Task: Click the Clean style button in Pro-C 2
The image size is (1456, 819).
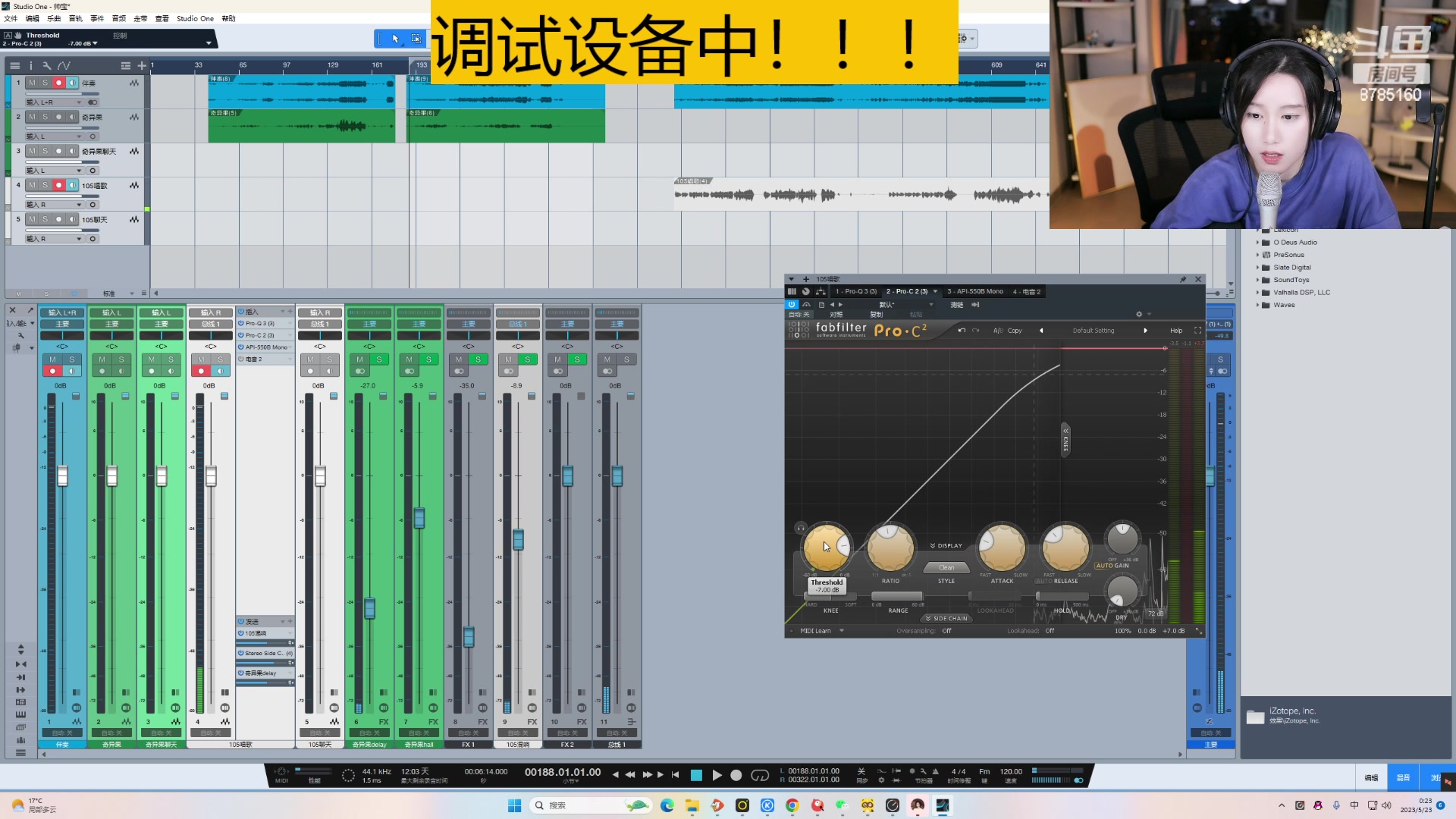Action: [946, 568]
